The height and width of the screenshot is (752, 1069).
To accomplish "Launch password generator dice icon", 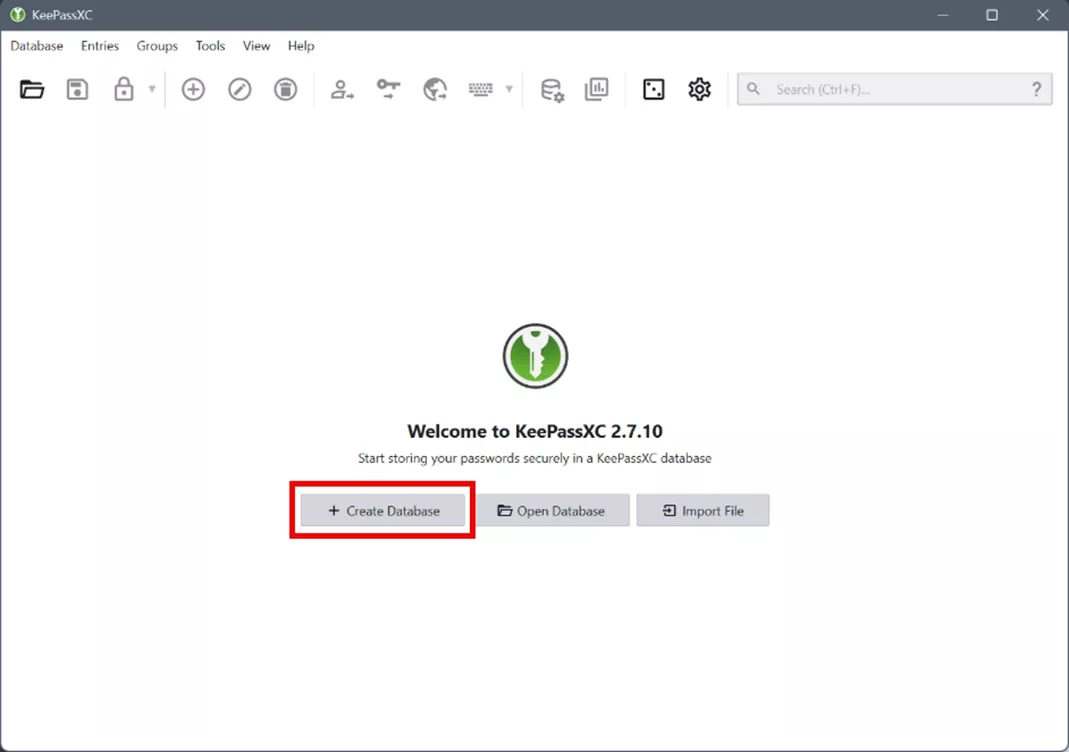I will point(653,89).
